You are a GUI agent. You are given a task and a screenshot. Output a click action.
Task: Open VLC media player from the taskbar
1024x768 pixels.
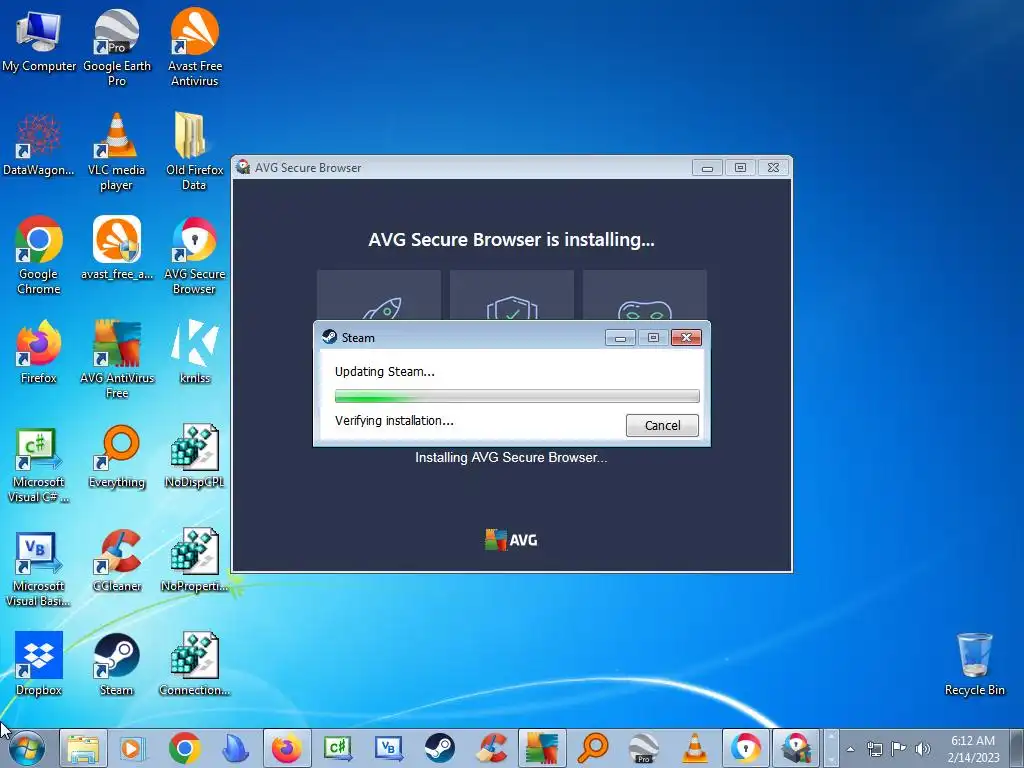coord(695,748)
